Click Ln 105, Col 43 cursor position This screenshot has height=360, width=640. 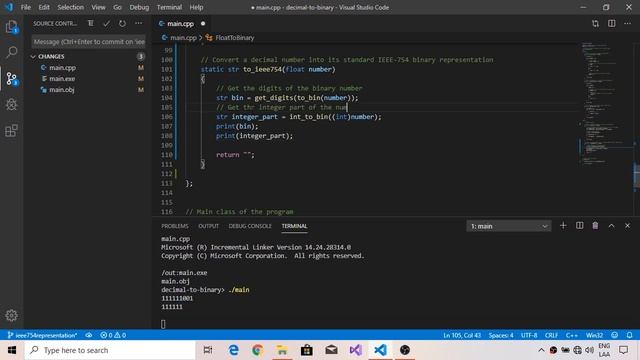point(462,335)
